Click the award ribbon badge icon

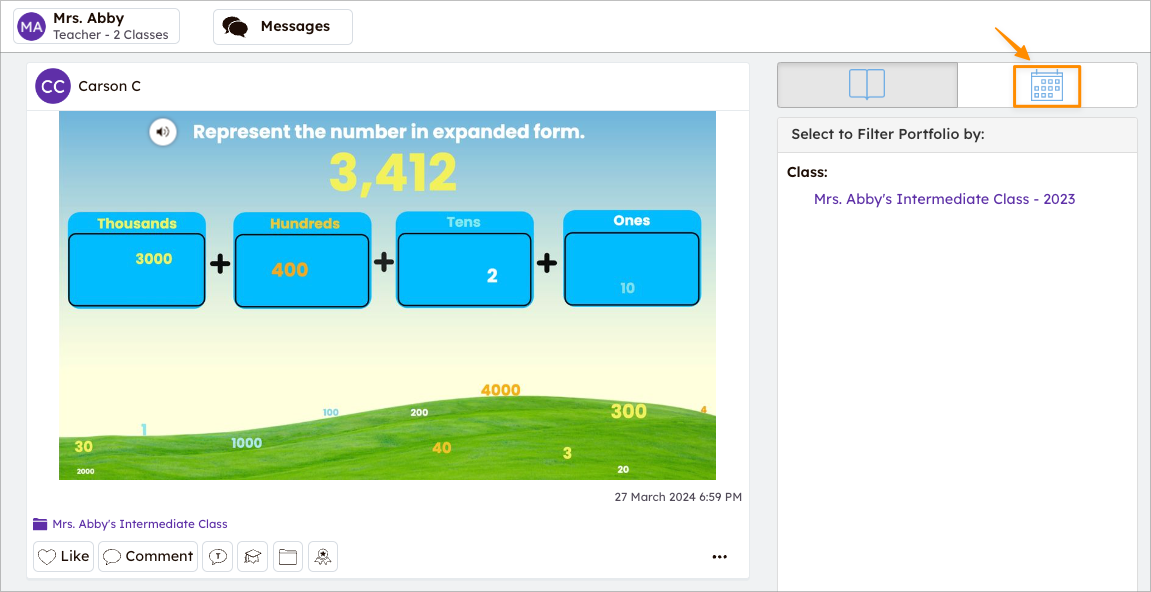[x=323, y=557]
